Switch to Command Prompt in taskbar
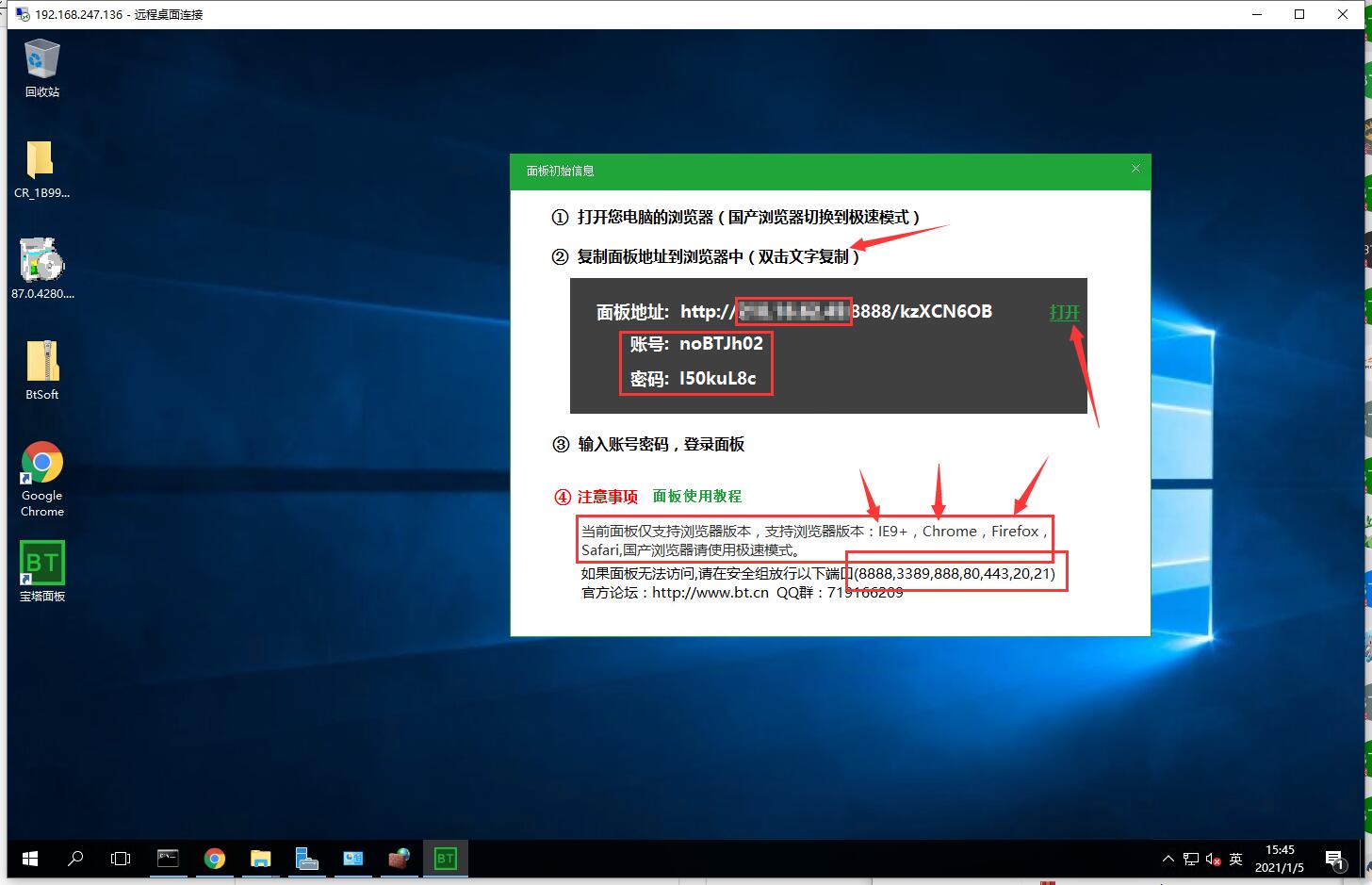Screen dimensions: 1372x885 pos(168,859)
